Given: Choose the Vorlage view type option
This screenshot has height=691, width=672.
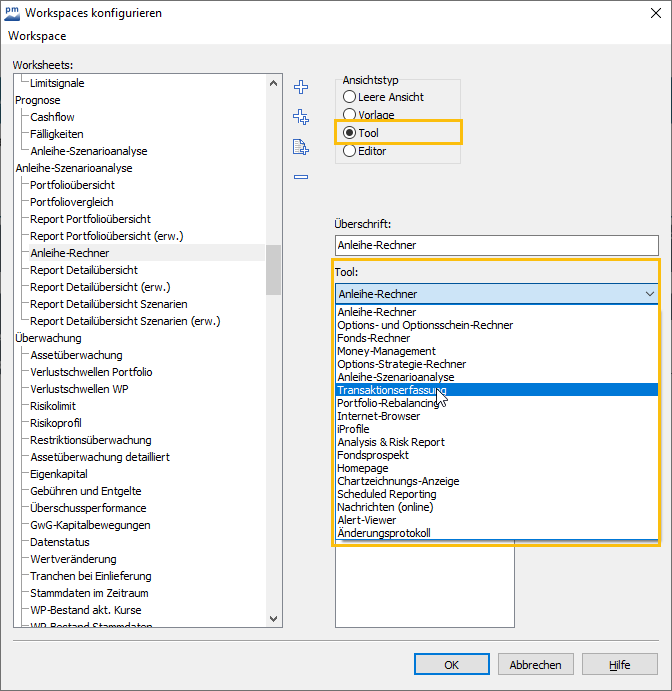Looking at the screenshot, I should 349,115.
